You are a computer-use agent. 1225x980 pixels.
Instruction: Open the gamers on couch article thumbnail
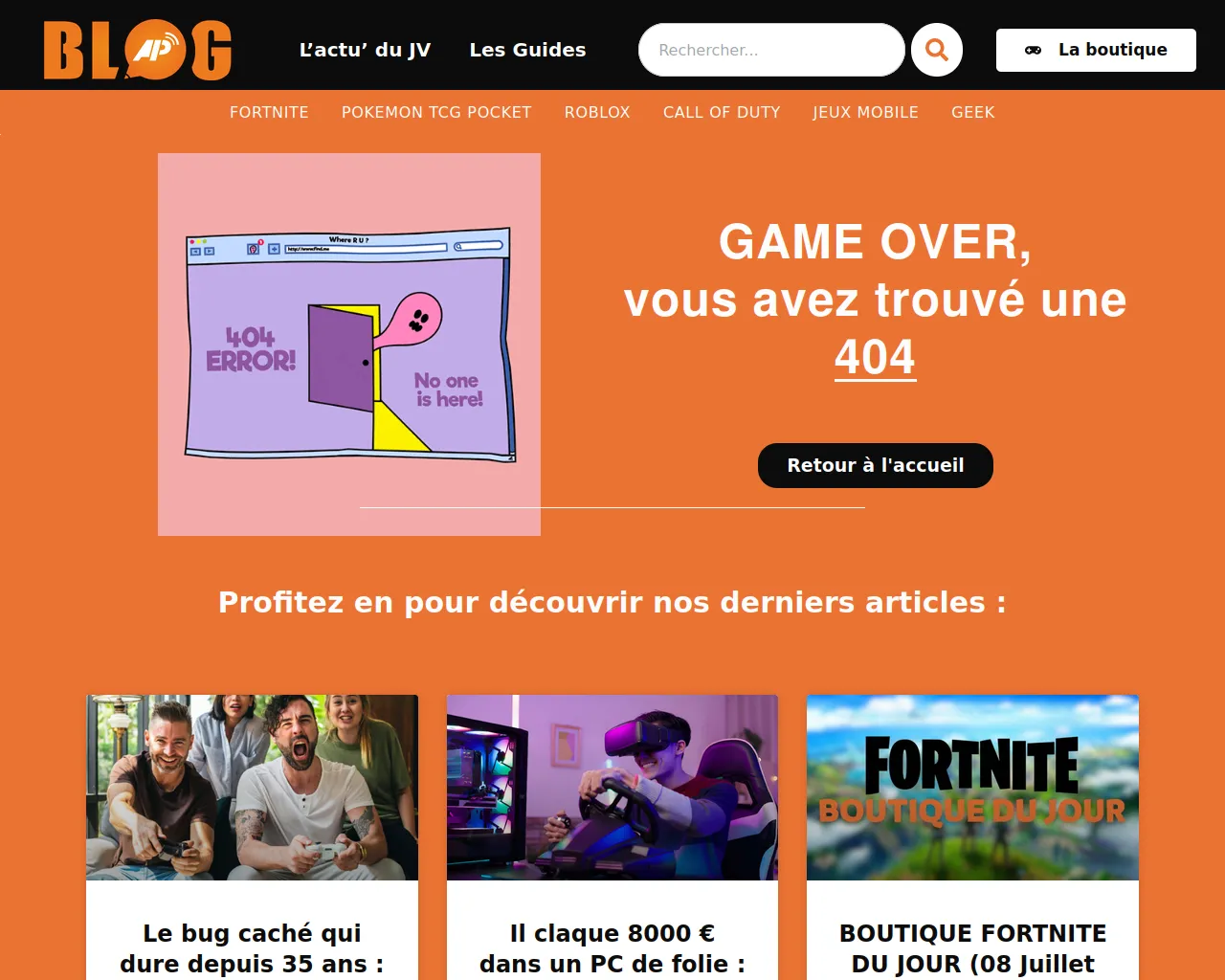pos(252,788)
